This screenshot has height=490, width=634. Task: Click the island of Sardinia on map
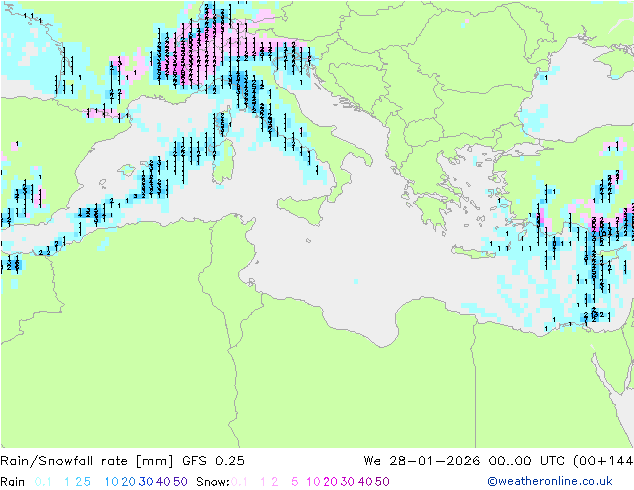(x=224, y=162)
